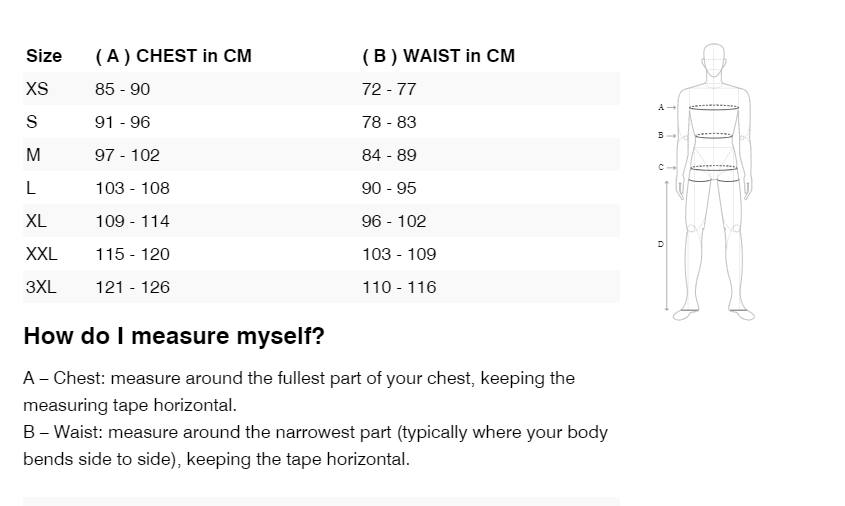Click the D inseam label on diagram
The width and height of the screenshot is (845, 506).
pos(660,244)
